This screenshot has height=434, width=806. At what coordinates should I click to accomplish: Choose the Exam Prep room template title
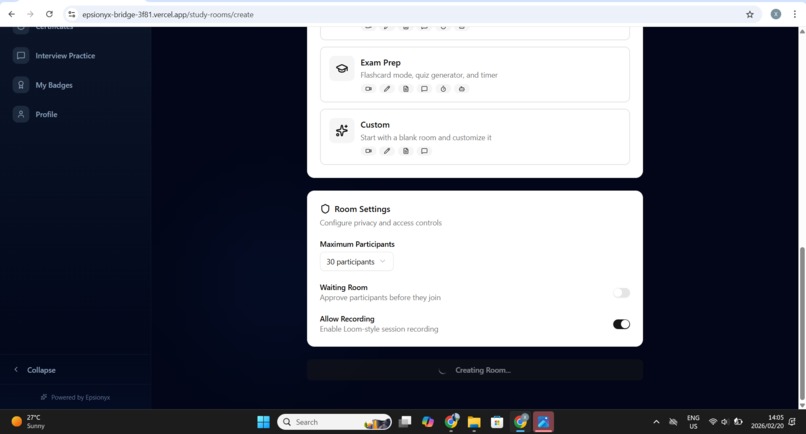click(x=380, y=63)
